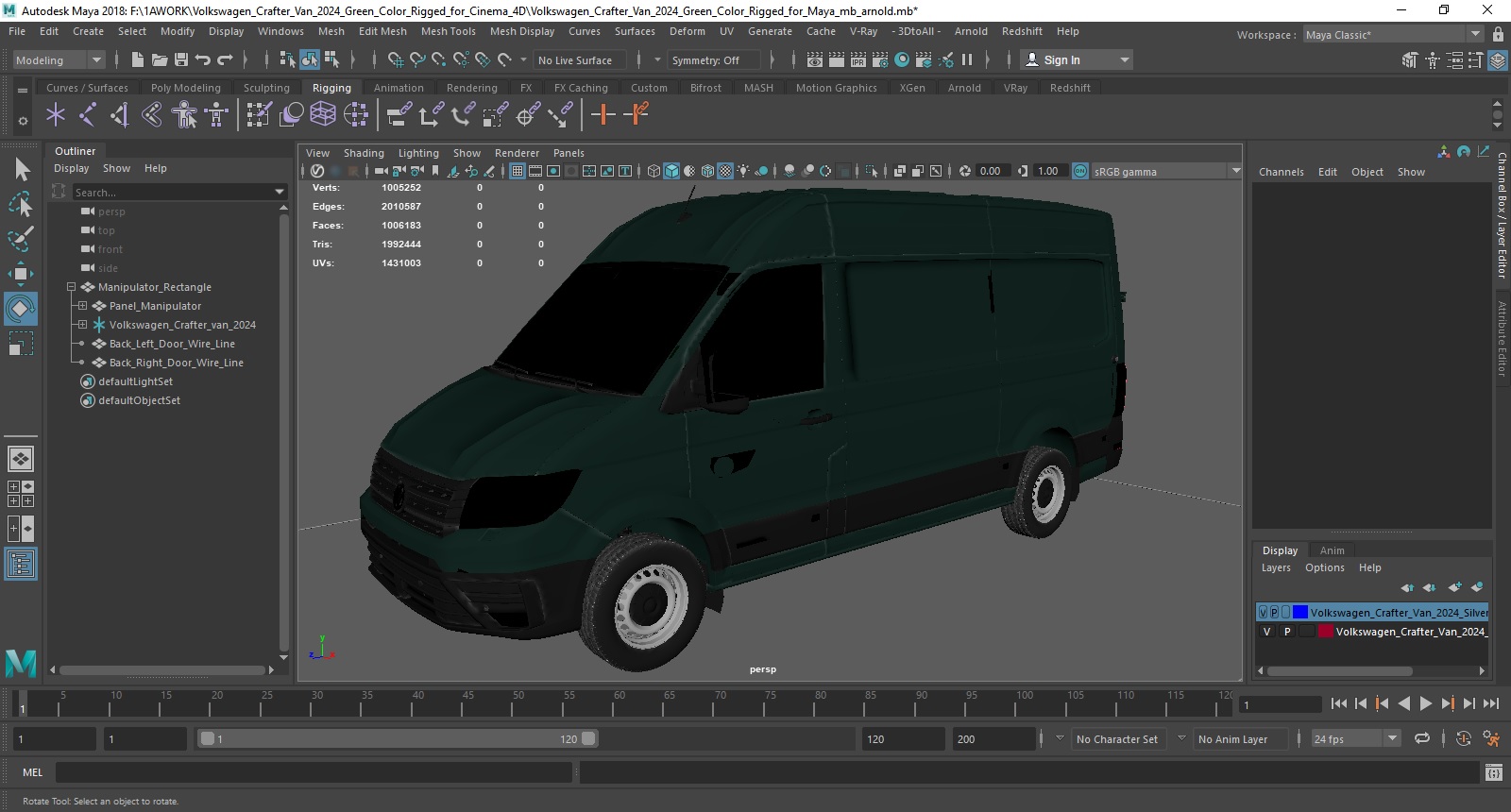The height and width of the screenshot is (812, 1511).
Task: Toggle Auto Keyframe button near fps
Action: coord(1463,738)
